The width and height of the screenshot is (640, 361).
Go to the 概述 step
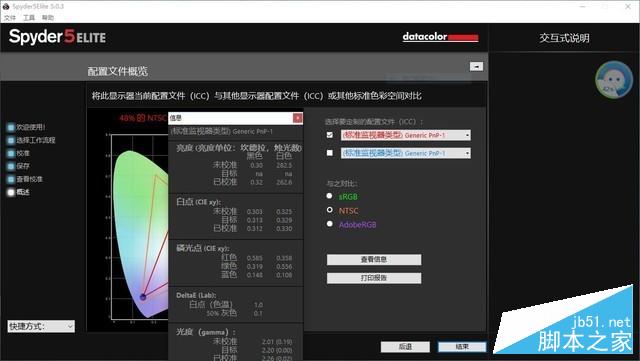(19, 192)
